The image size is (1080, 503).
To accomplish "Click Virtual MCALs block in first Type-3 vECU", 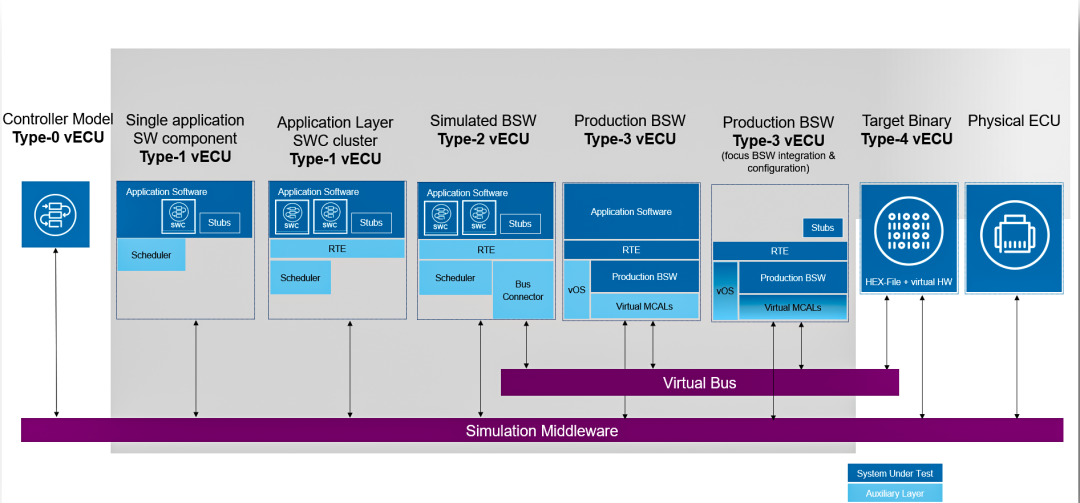I will pyautogui.click(x=645, y=306).
